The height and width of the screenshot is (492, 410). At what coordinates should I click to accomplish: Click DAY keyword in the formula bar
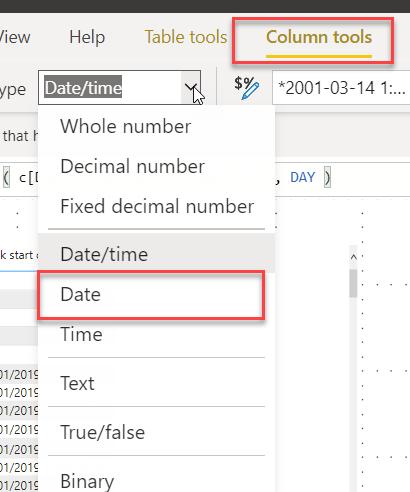tap(302, 177)
